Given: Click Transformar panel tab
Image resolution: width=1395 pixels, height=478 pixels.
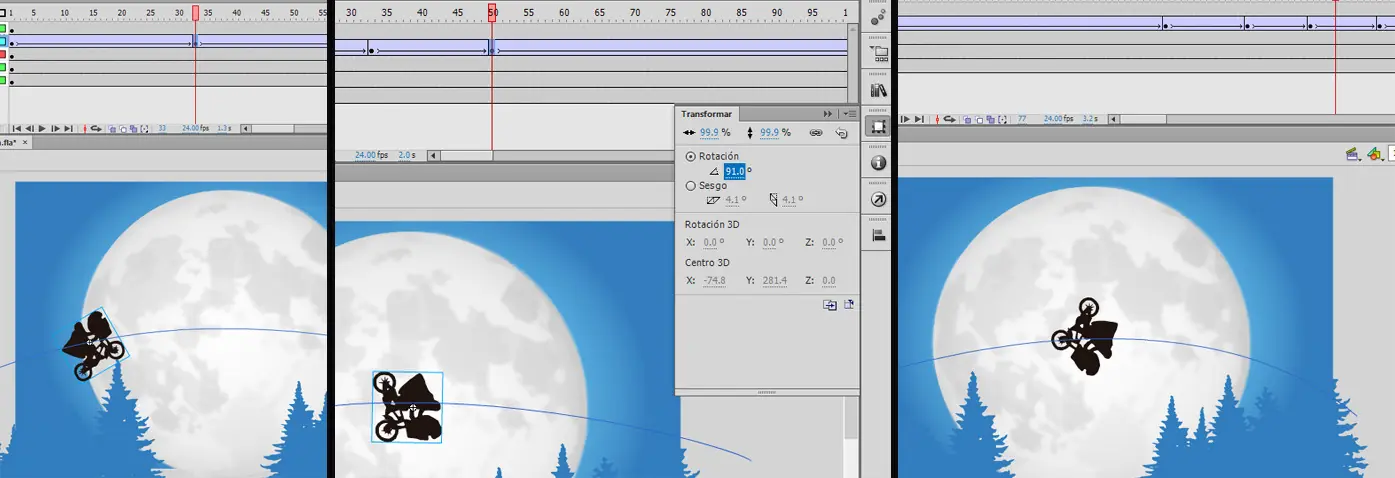Looking at the screenshot, I should click(707, 114).
